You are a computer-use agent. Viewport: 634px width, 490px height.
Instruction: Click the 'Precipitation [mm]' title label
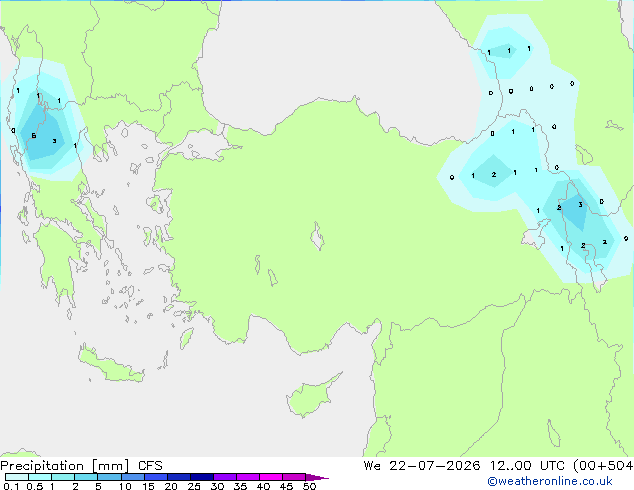pyautogui.click(x=65, y=466)
